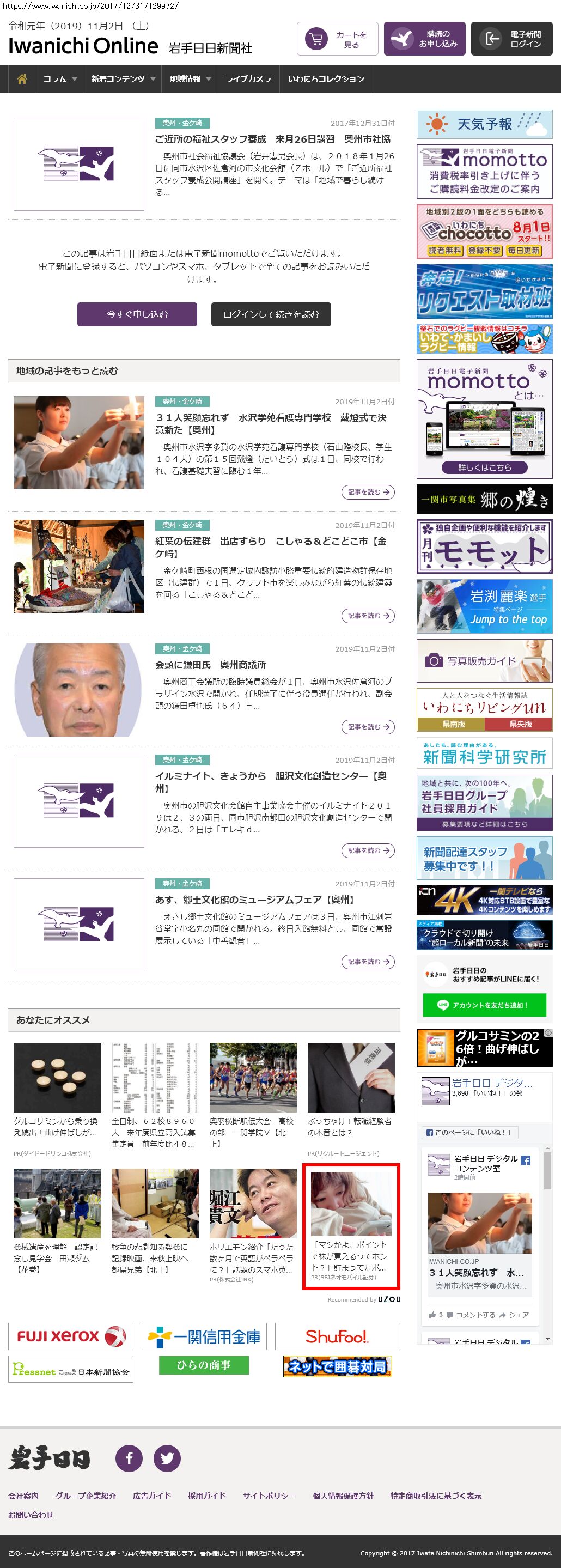
Task: Expand the コラム dropdown menu
Action: coord(59,79)
